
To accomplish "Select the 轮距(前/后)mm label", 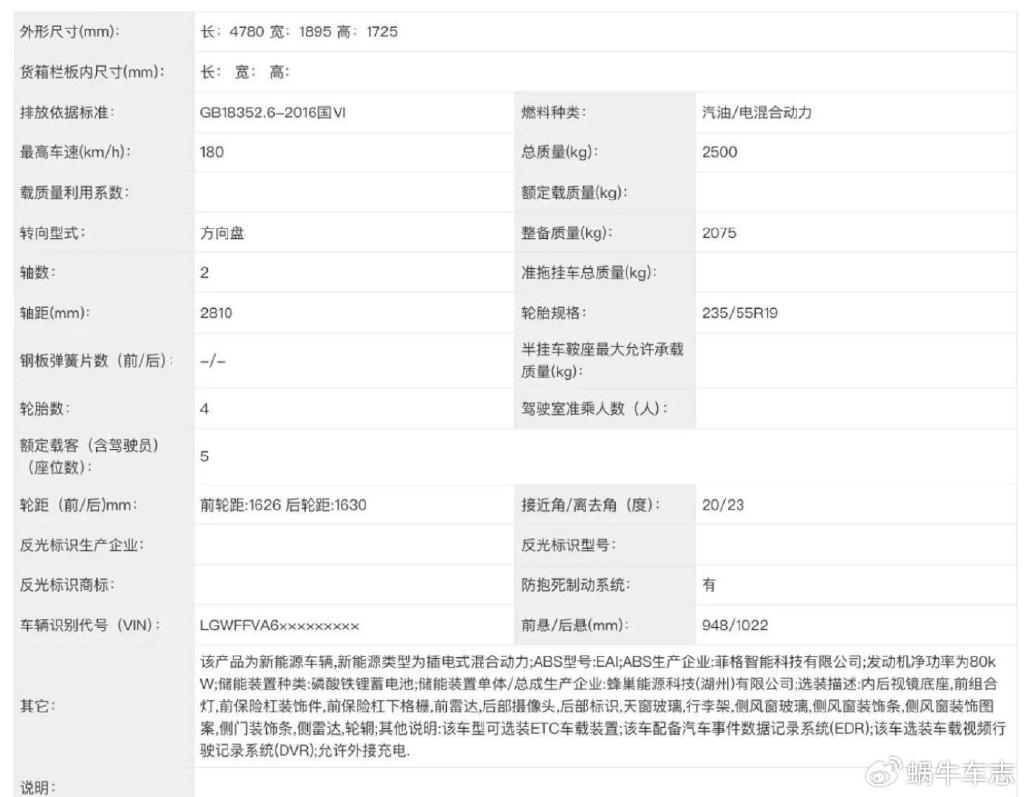I will pos(78,505).
